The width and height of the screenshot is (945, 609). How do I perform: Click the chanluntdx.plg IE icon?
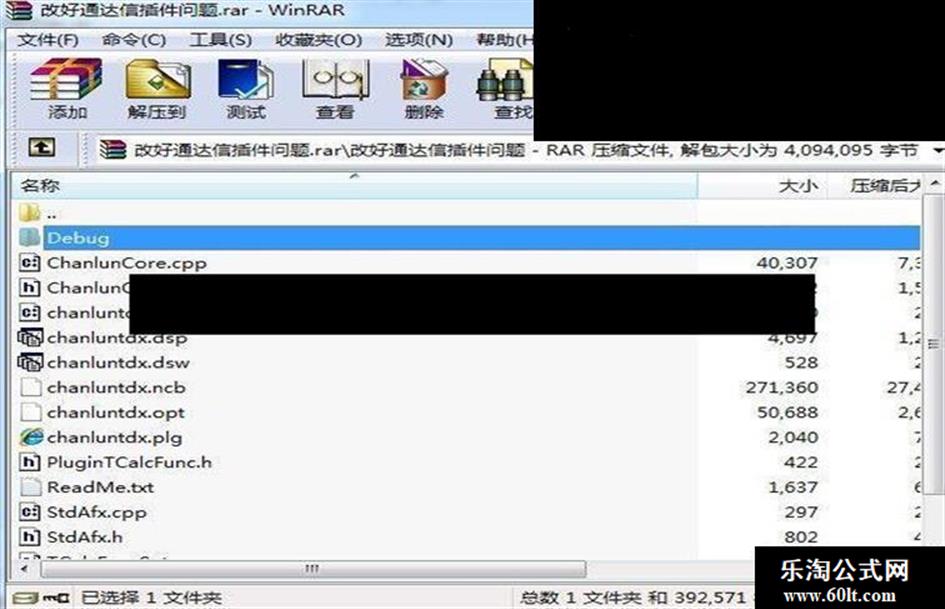31,437
